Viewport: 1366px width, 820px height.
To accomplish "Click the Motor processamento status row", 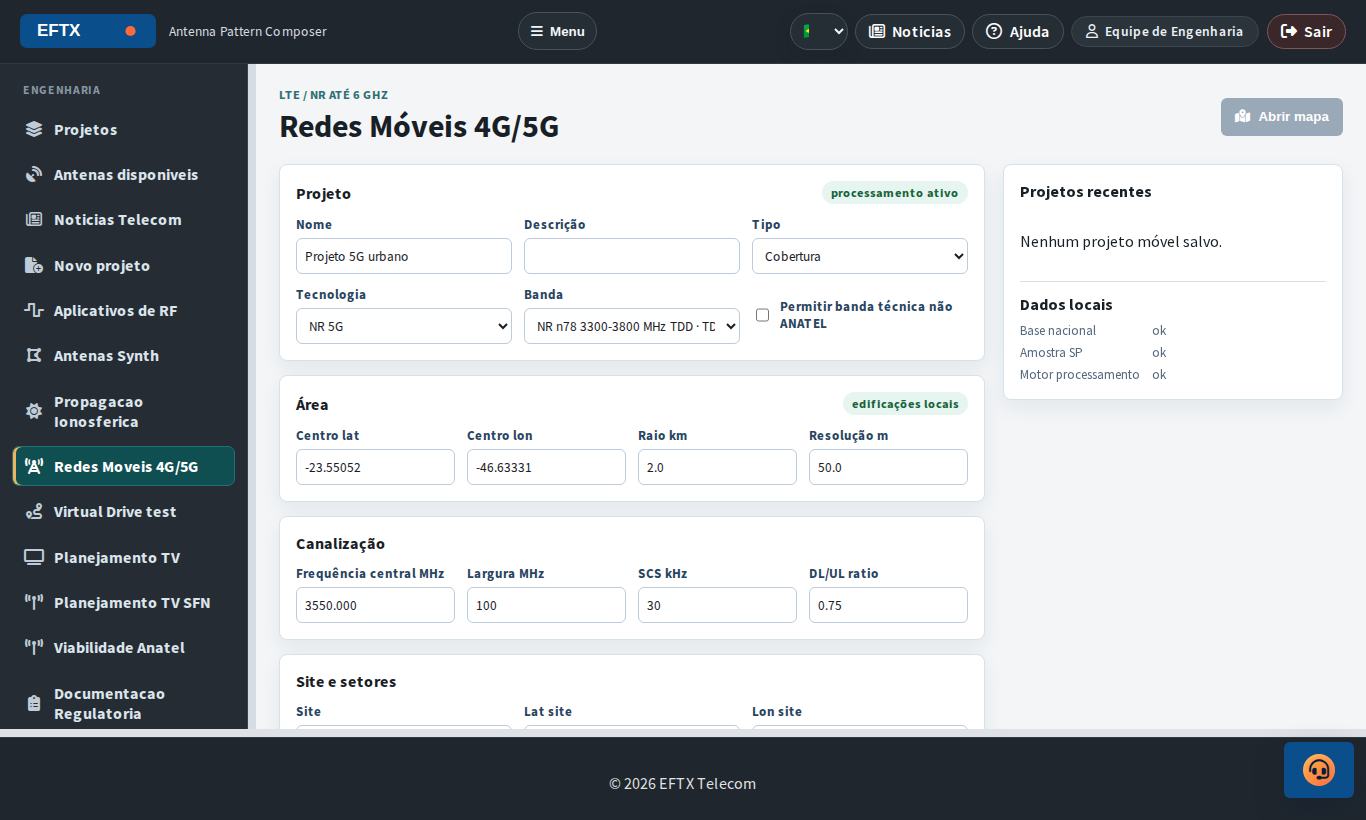I will click(1173, 374).
